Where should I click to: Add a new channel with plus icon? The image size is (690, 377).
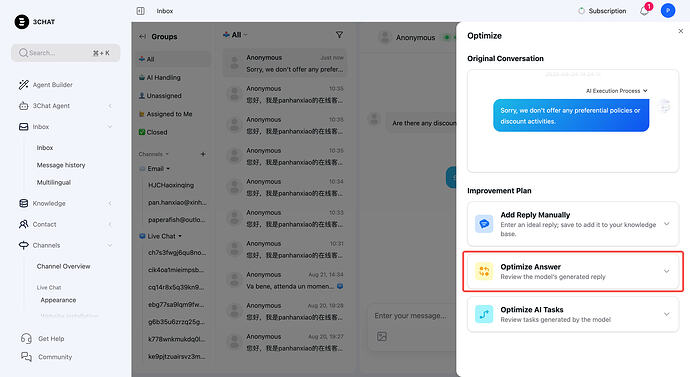tap(203, 154)
